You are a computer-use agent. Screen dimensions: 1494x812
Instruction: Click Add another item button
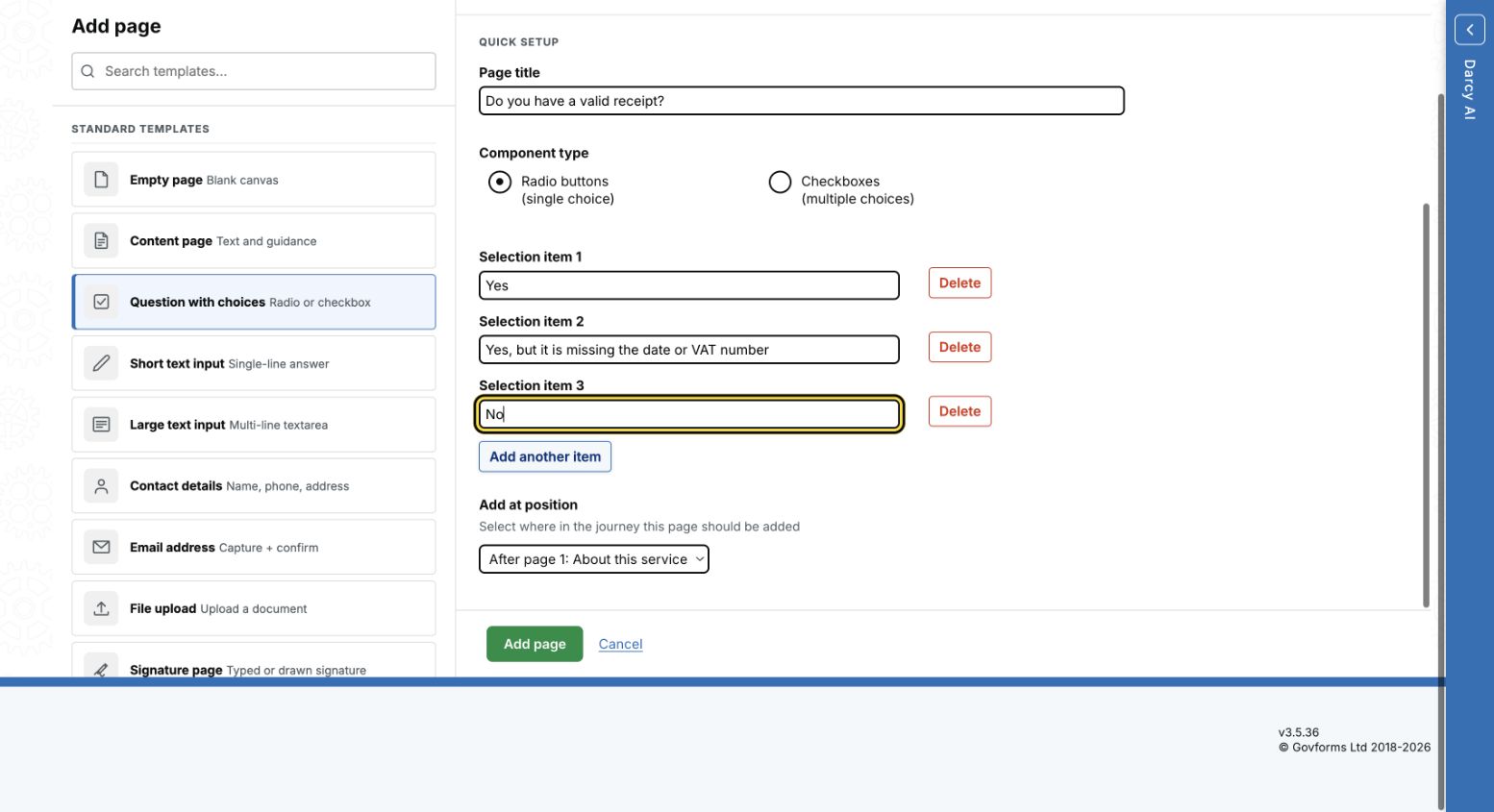click(x=545, y=456)
